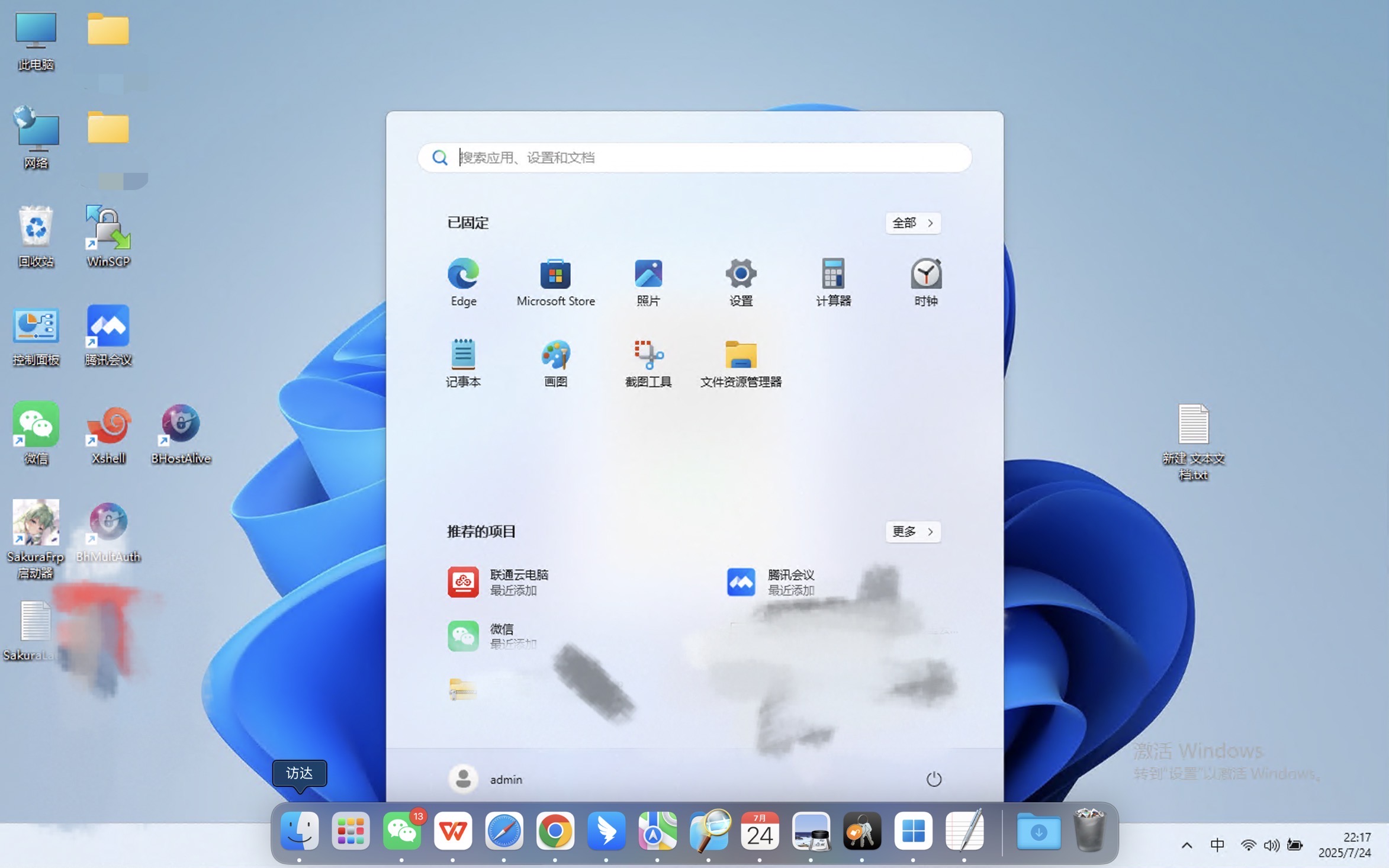Open Calendar showing 24 in Dock
This screenshot has width=1389, height=868.
[760, 831]
